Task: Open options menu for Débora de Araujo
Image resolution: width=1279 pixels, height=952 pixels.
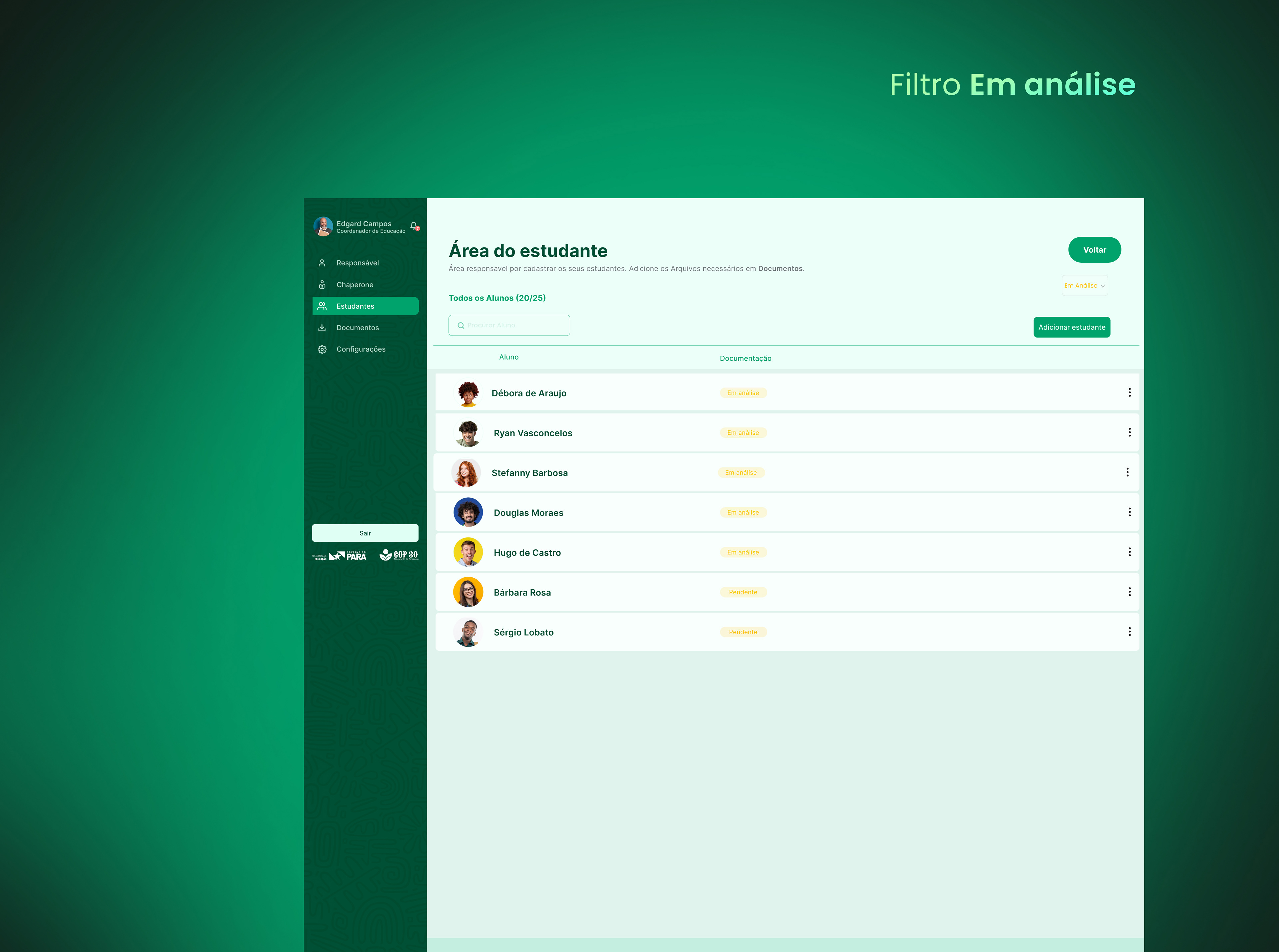Action: coord(1129,392)
